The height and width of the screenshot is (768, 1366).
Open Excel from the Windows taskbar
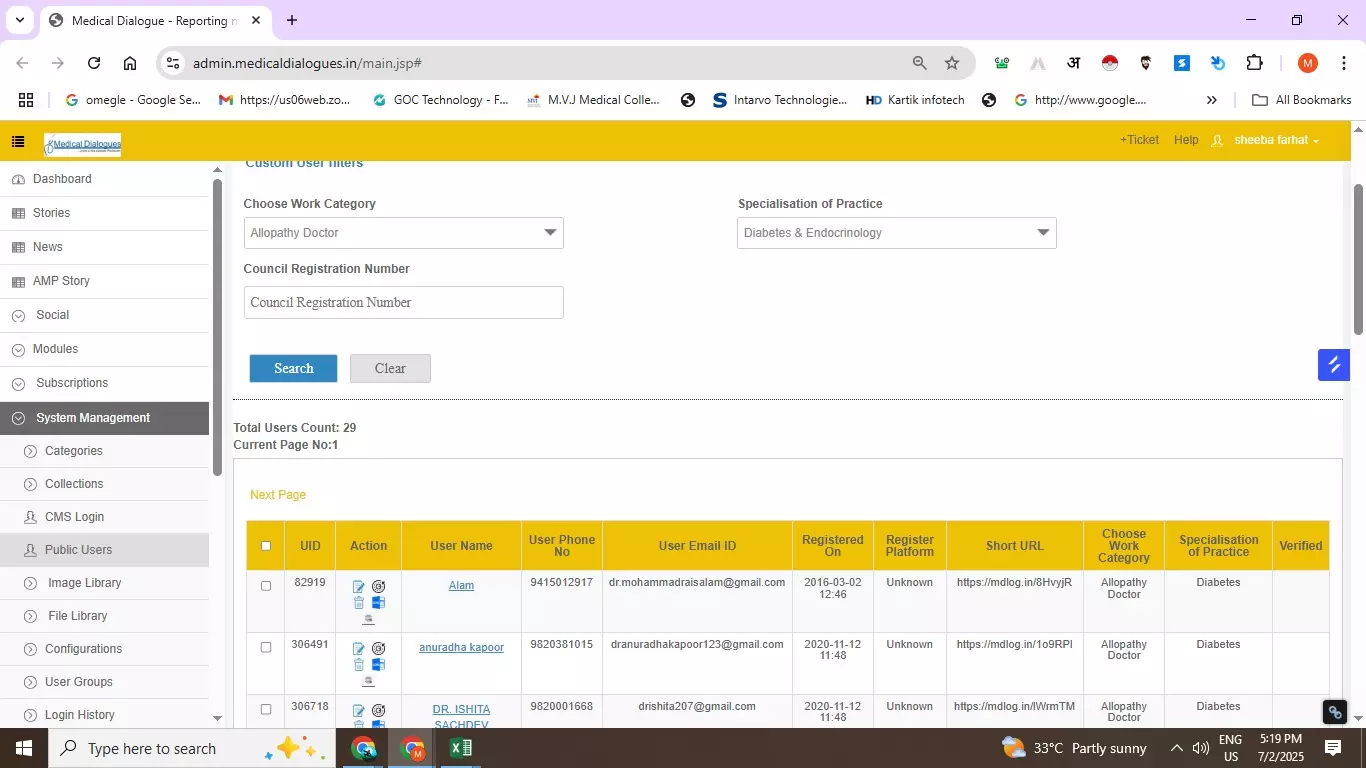click(460, 748)
